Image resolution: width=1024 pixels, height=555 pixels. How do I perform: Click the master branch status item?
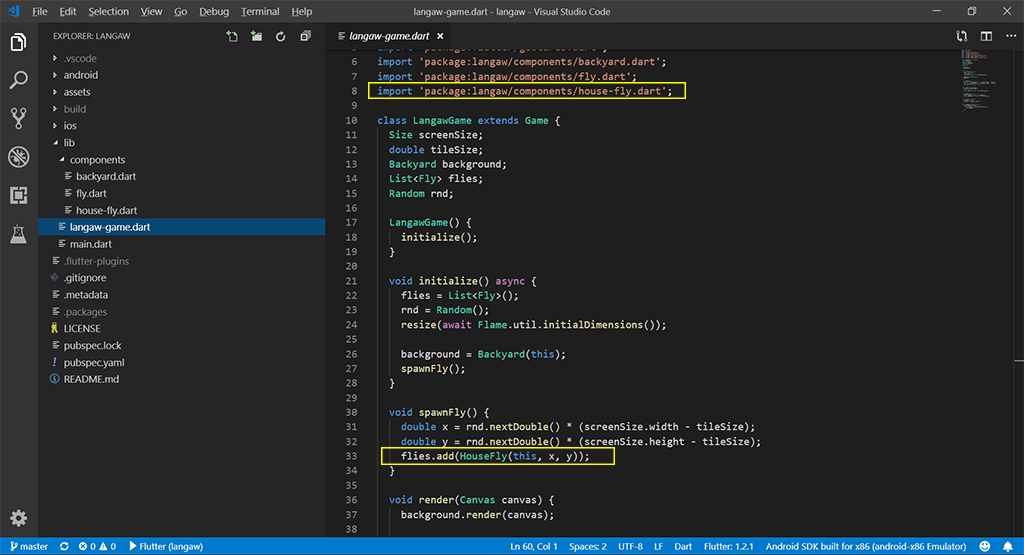pos(28,547)
